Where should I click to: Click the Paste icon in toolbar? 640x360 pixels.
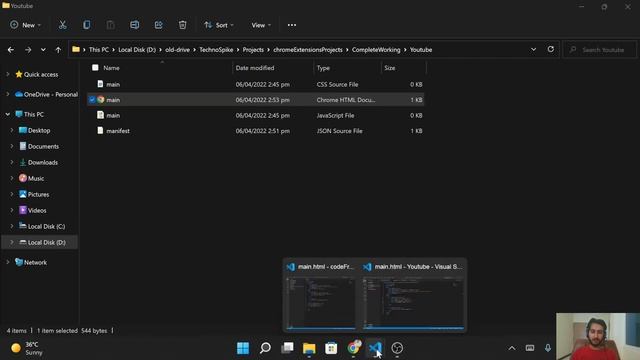pos(110,25)
